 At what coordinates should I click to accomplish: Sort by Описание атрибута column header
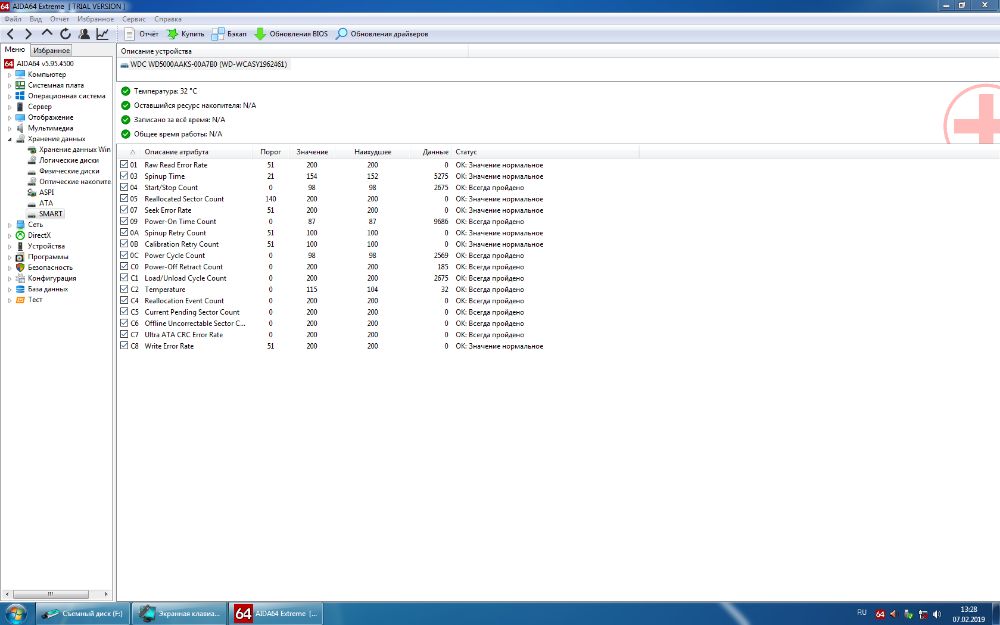[x=176, y=152]
